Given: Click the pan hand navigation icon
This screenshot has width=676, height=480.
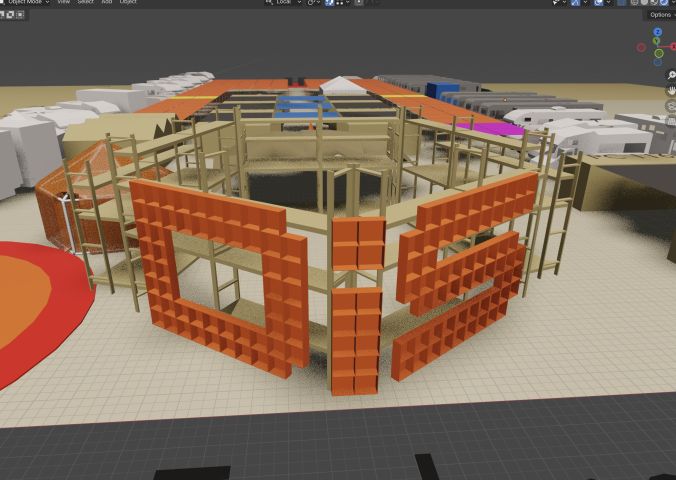Looking at the screenshot, I should click(x=671, y=90).
